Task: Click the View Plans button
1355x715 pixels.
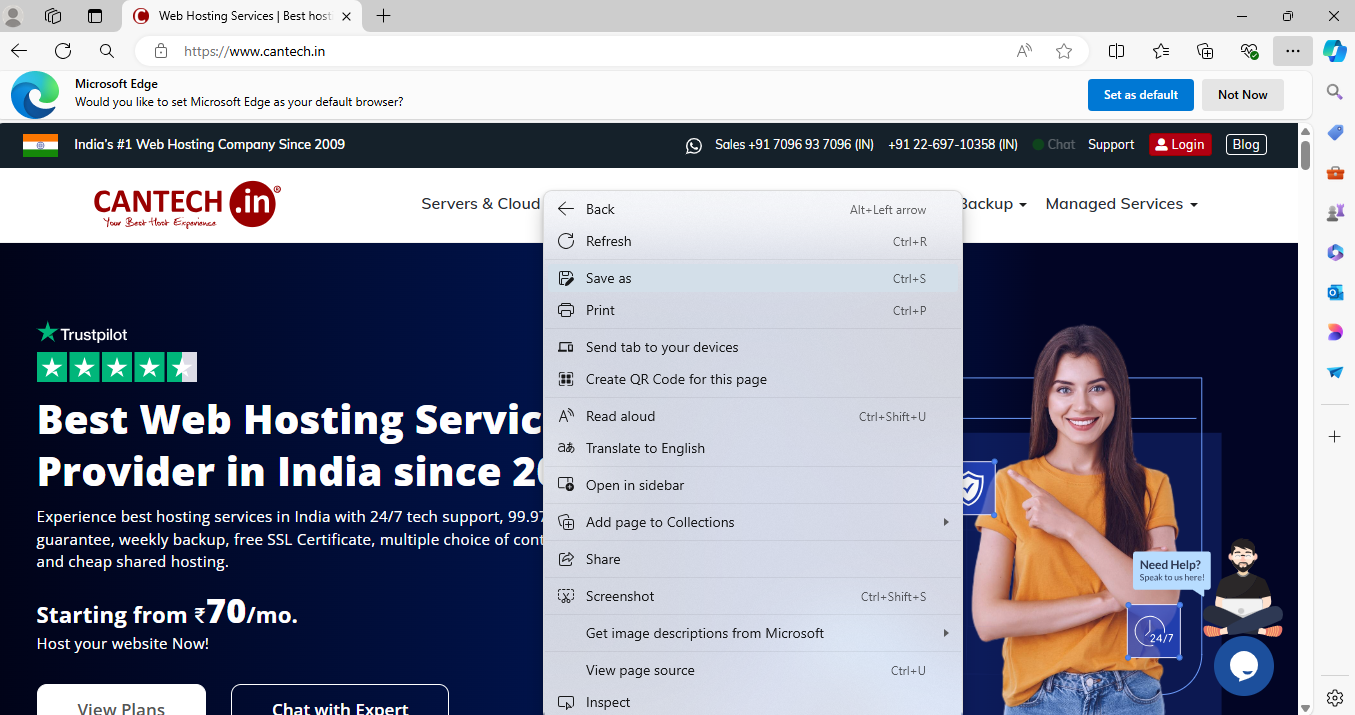Action: pos(121,700)
